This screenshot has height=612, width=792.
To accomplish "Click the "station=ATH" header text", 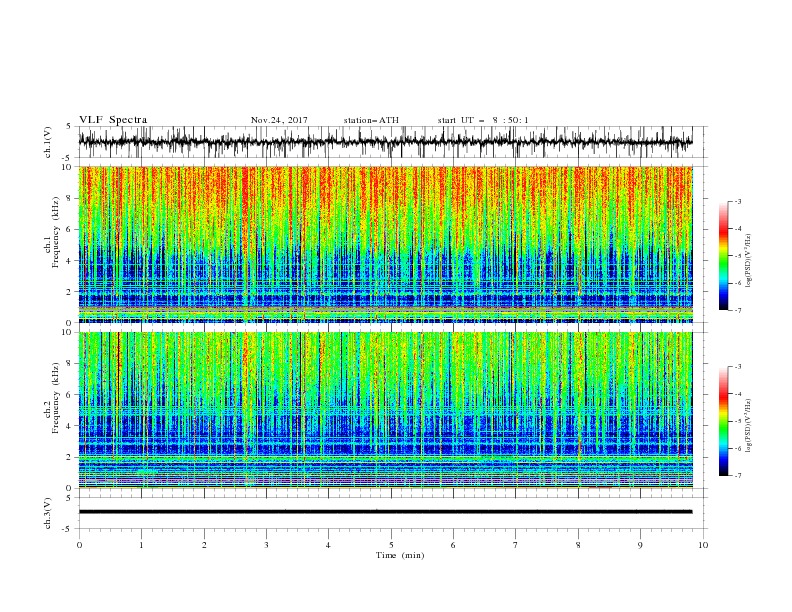I will 371,120.
